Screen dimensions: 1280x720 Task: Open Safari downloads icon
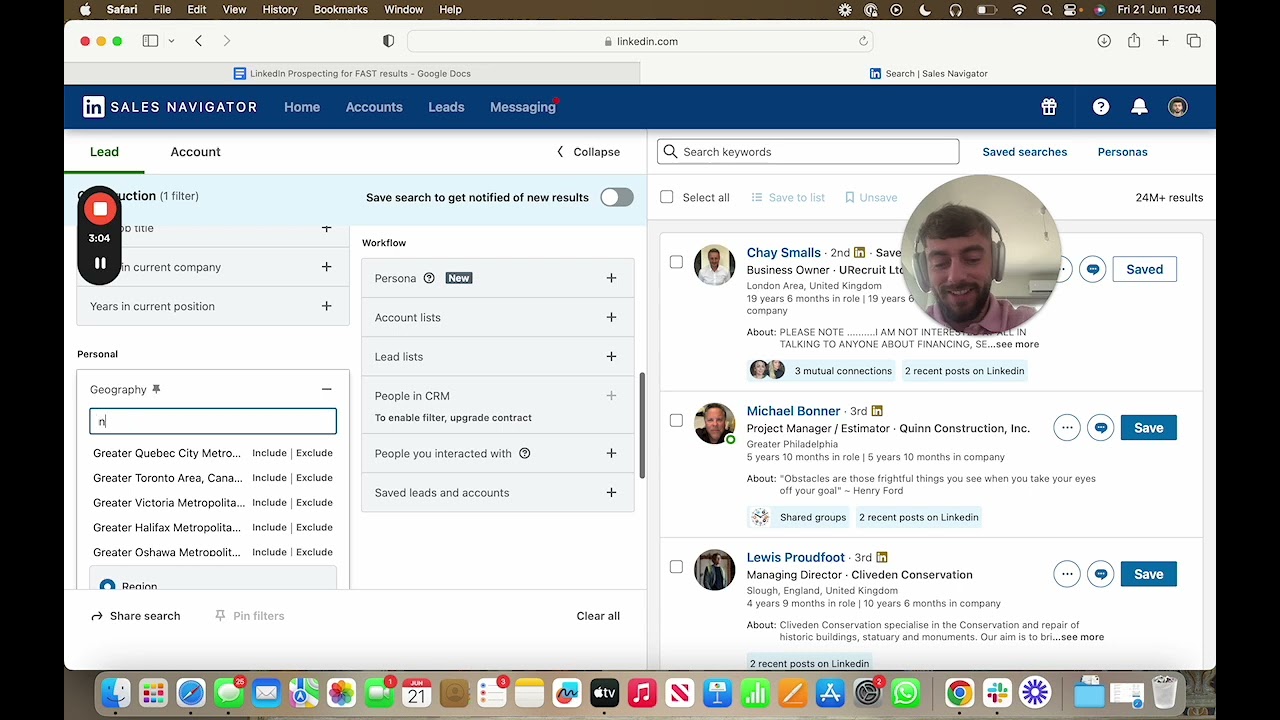pyautogui.click(x=1104, y=41)
